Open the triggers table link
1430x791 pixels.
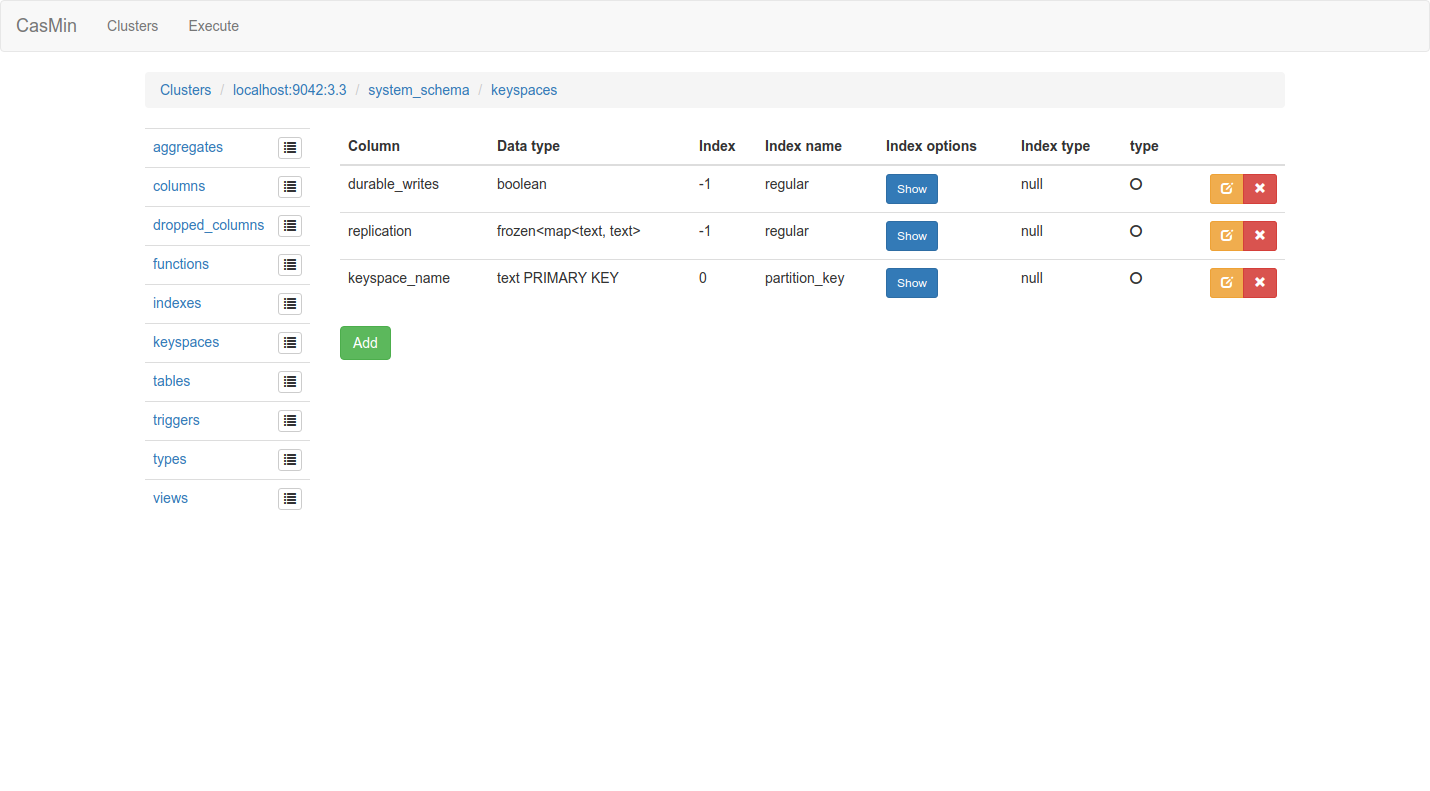coord(177,420)
